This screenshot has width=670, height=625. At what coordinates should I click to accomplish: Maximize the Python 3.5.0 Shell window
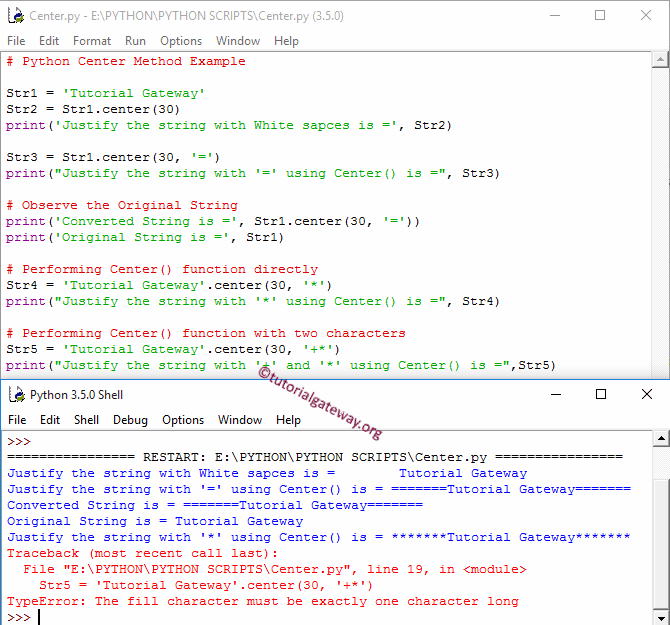pos(601,394)
